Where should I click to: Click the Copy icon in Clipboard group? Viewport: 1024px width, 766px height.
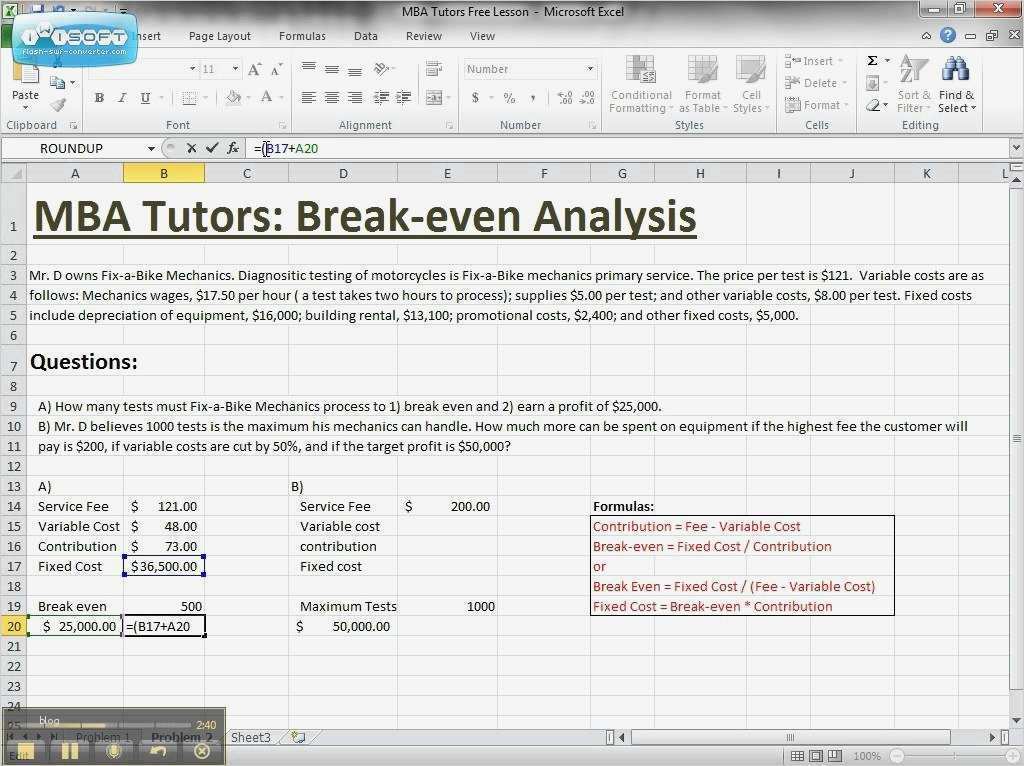click(57, 82)
